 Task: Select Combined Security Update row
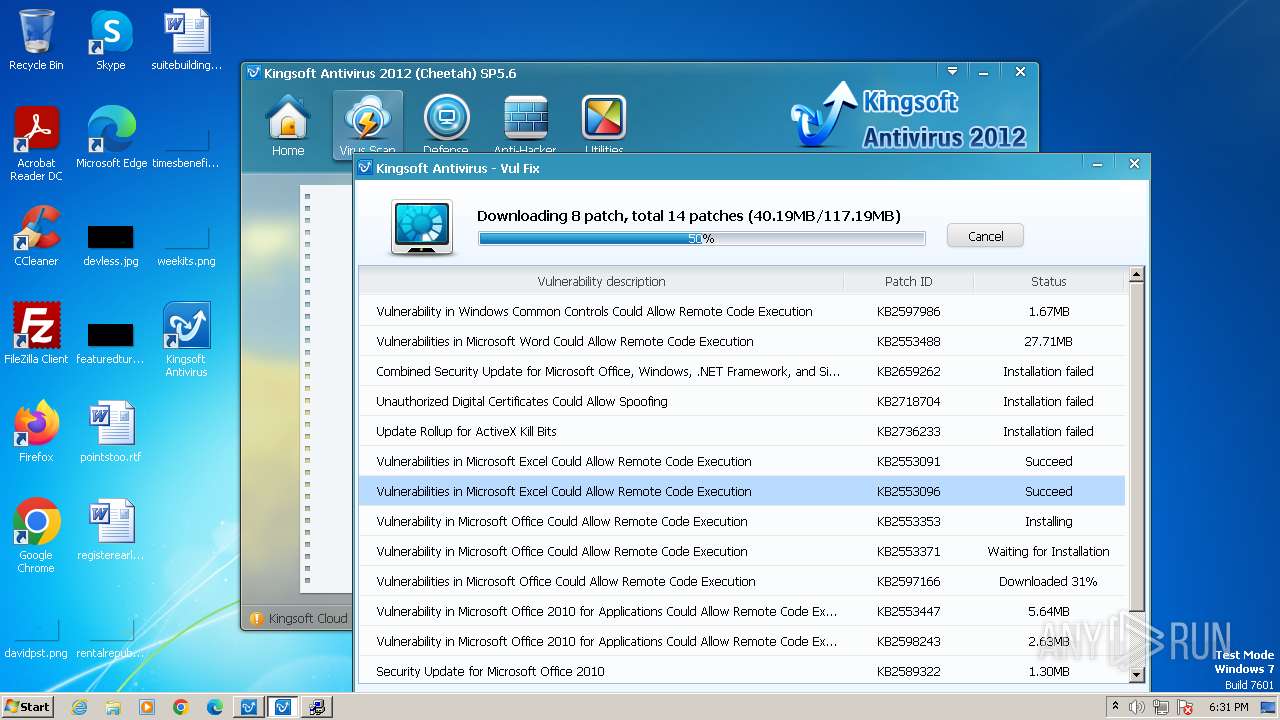[x=742, y=371]
